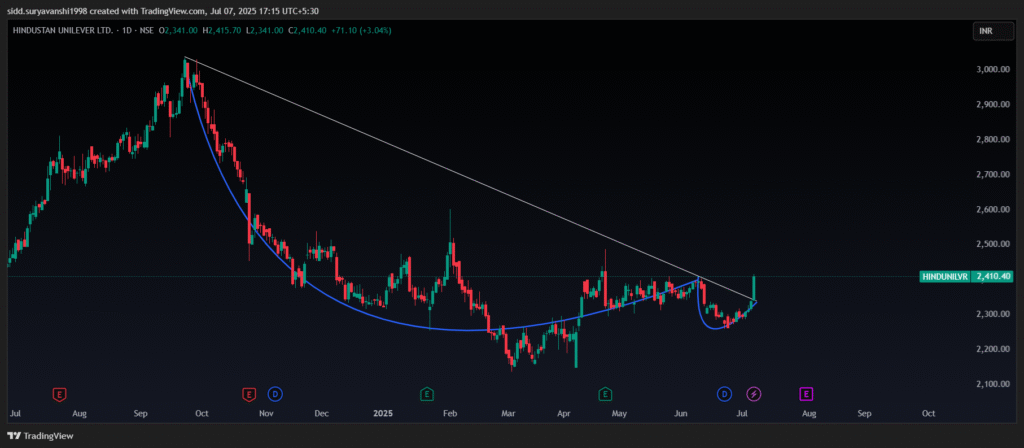Click the 2,800.00 price axis label
Viewport: 1024px width, 448px height.
point(993,140)
